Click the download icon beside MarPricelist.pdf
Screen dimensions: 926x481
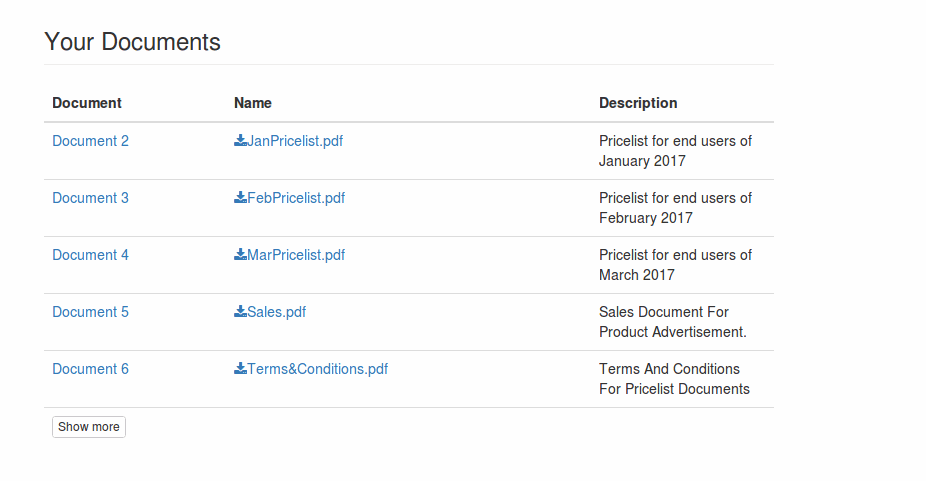click(x=240, y=254)
